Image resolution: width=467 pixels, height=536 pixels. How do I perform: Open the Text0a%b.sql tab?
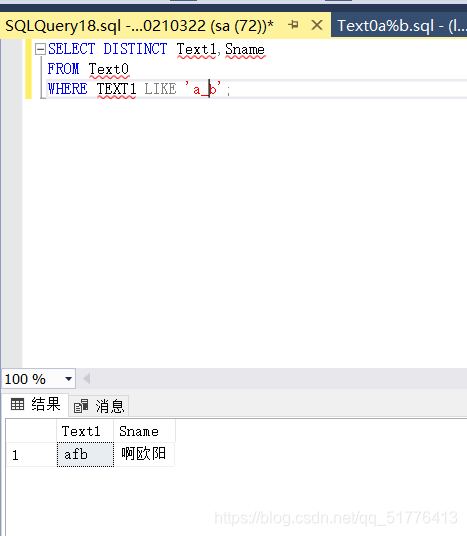pyautogui.click(x=400, y=26)
